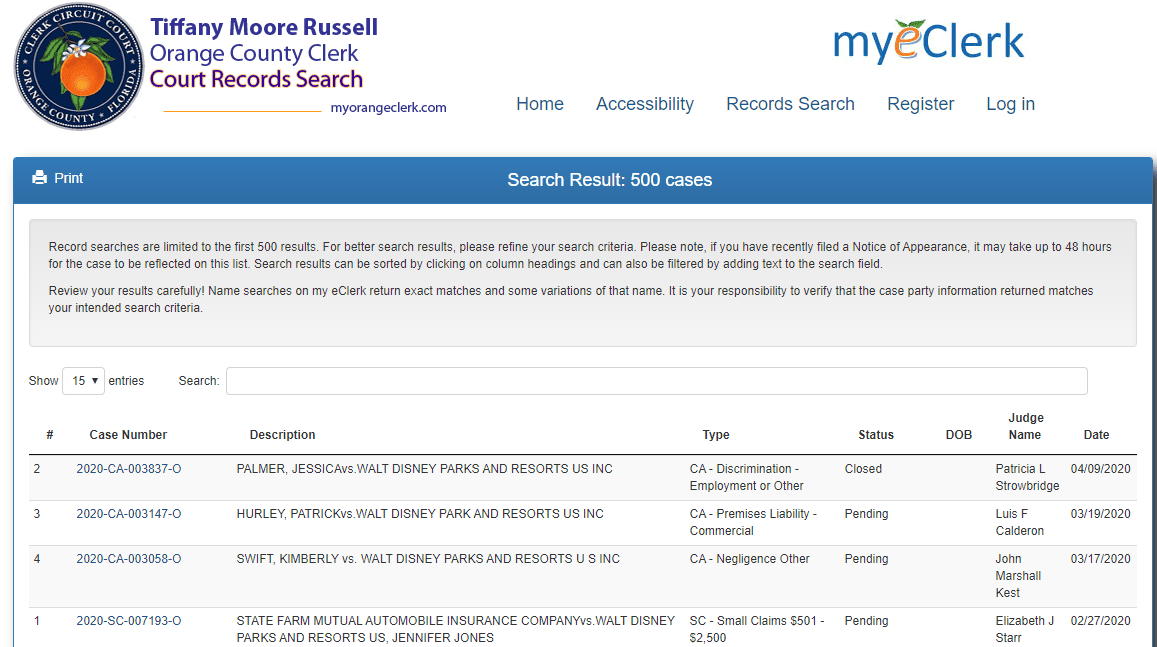Open case 2020-SC-007193-O

tap(128, 620)
